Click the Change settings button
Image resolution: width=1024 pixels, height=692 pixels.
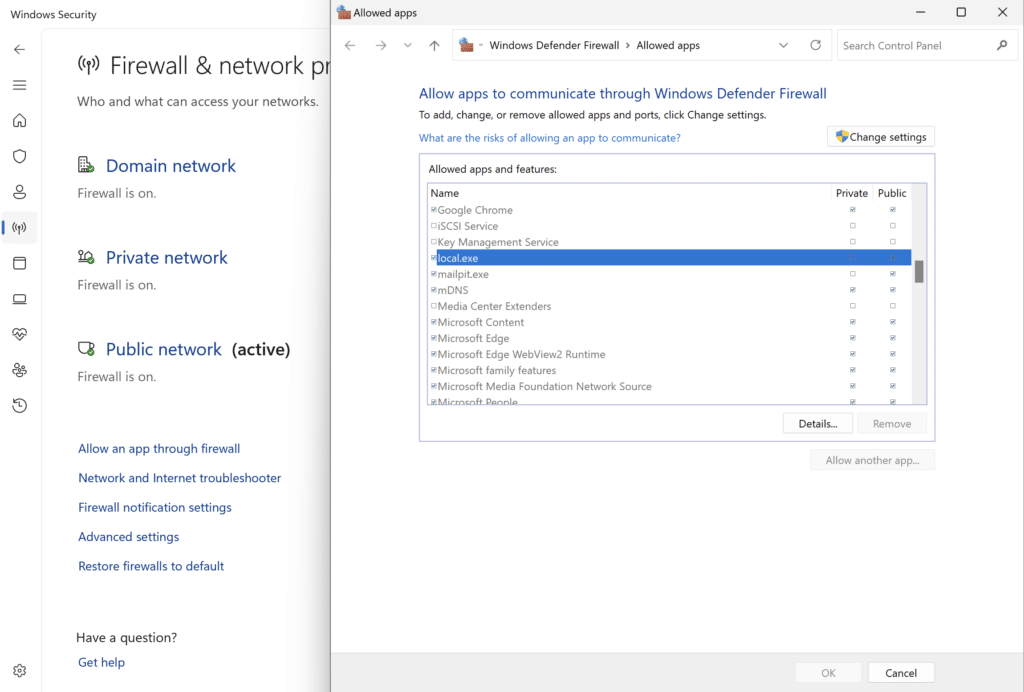(x=881, y=136)
